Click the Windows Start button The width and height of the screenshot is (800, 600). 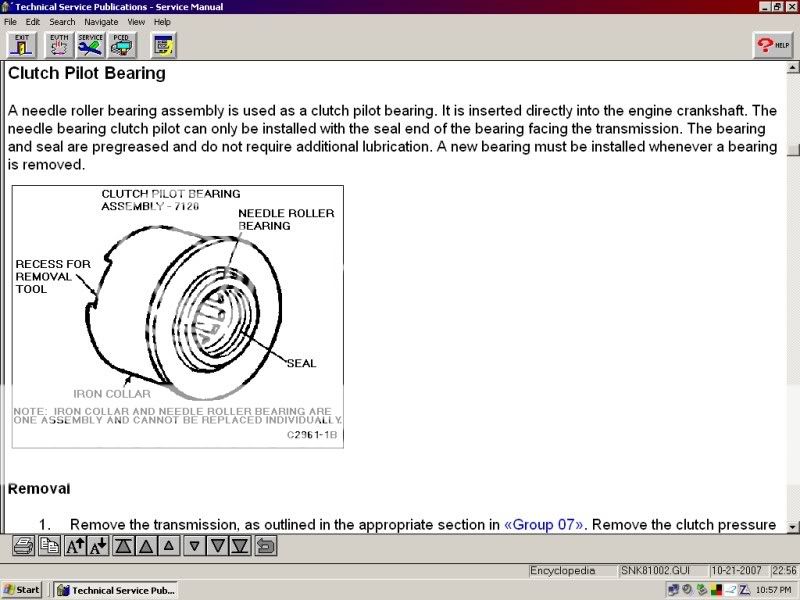click(22, 590)
